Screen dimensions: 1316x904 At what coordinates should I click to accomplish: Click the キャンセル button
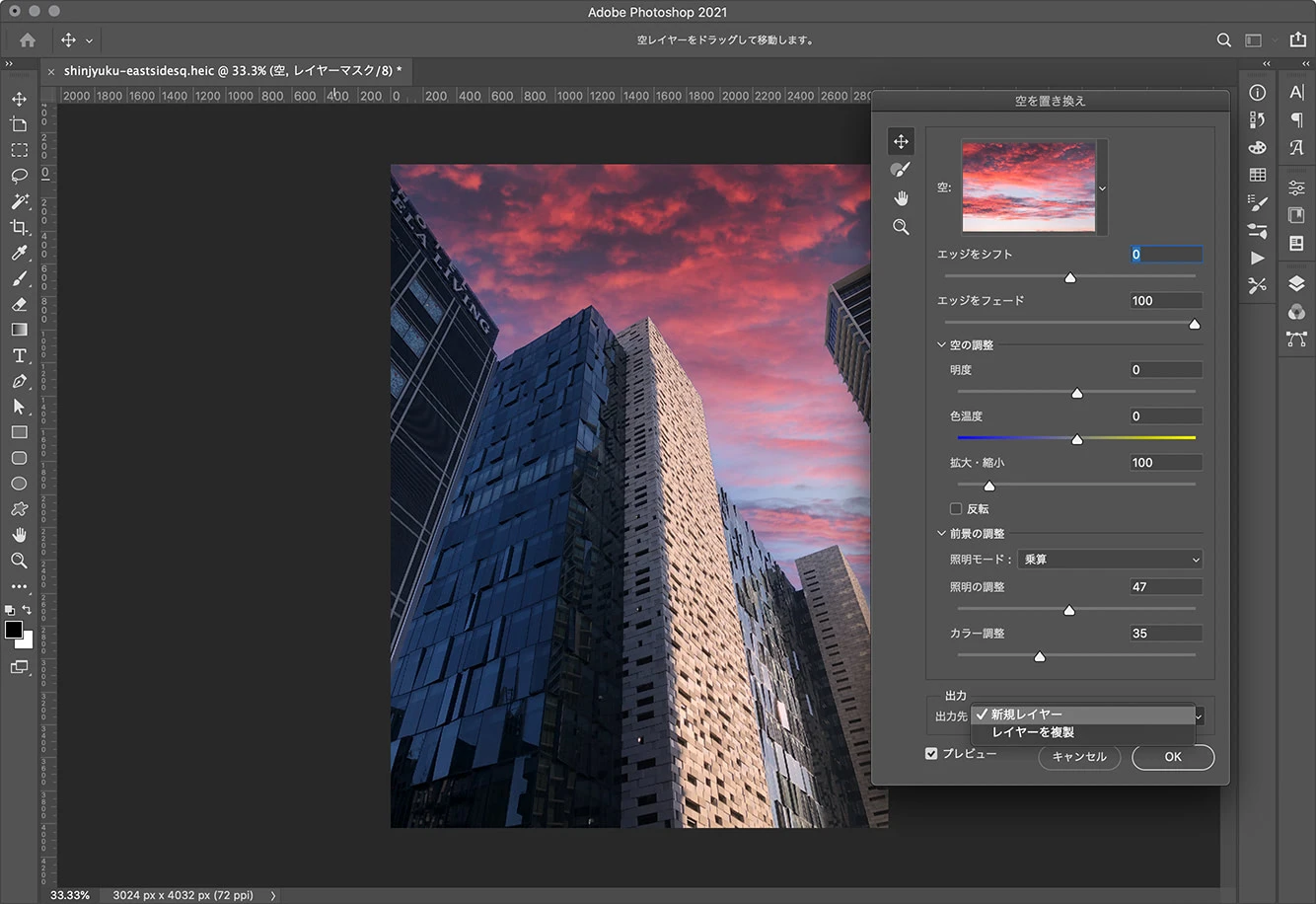point(1079,757)
